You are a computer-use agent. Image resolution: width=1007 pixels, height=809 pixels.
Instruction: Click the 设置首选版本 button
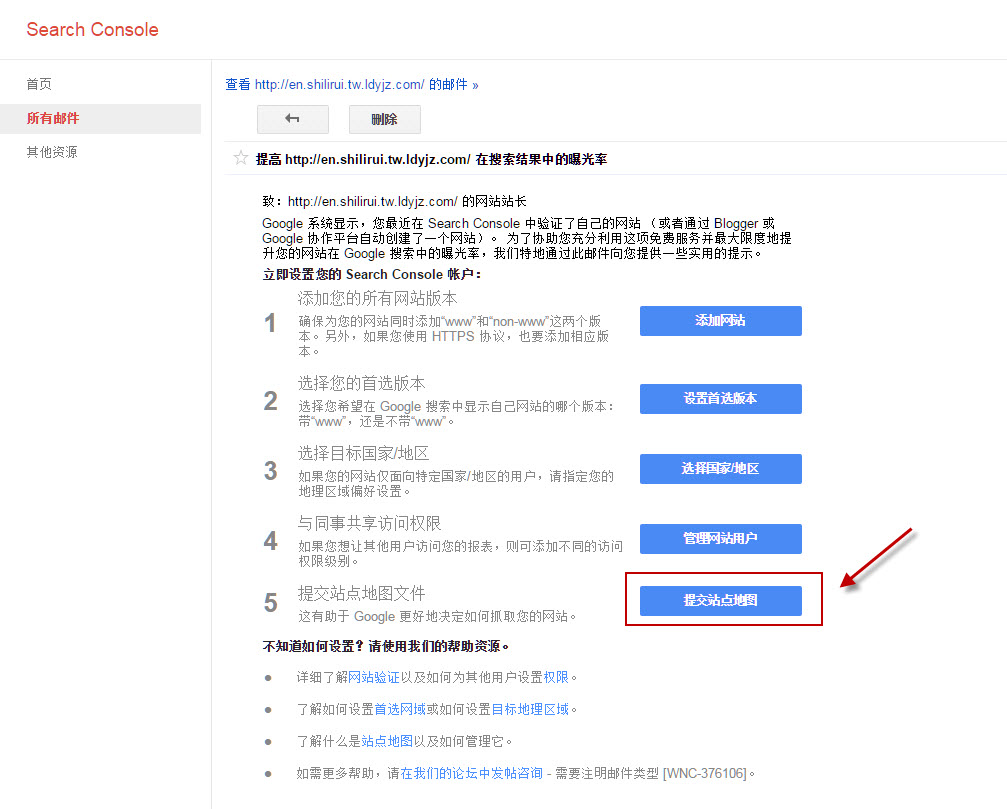(x=720, y=398)
